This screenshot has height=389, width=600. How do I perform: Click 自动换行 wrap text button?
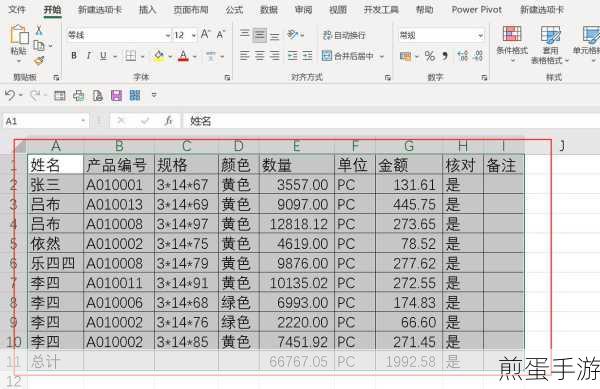[x=344, y=36]
